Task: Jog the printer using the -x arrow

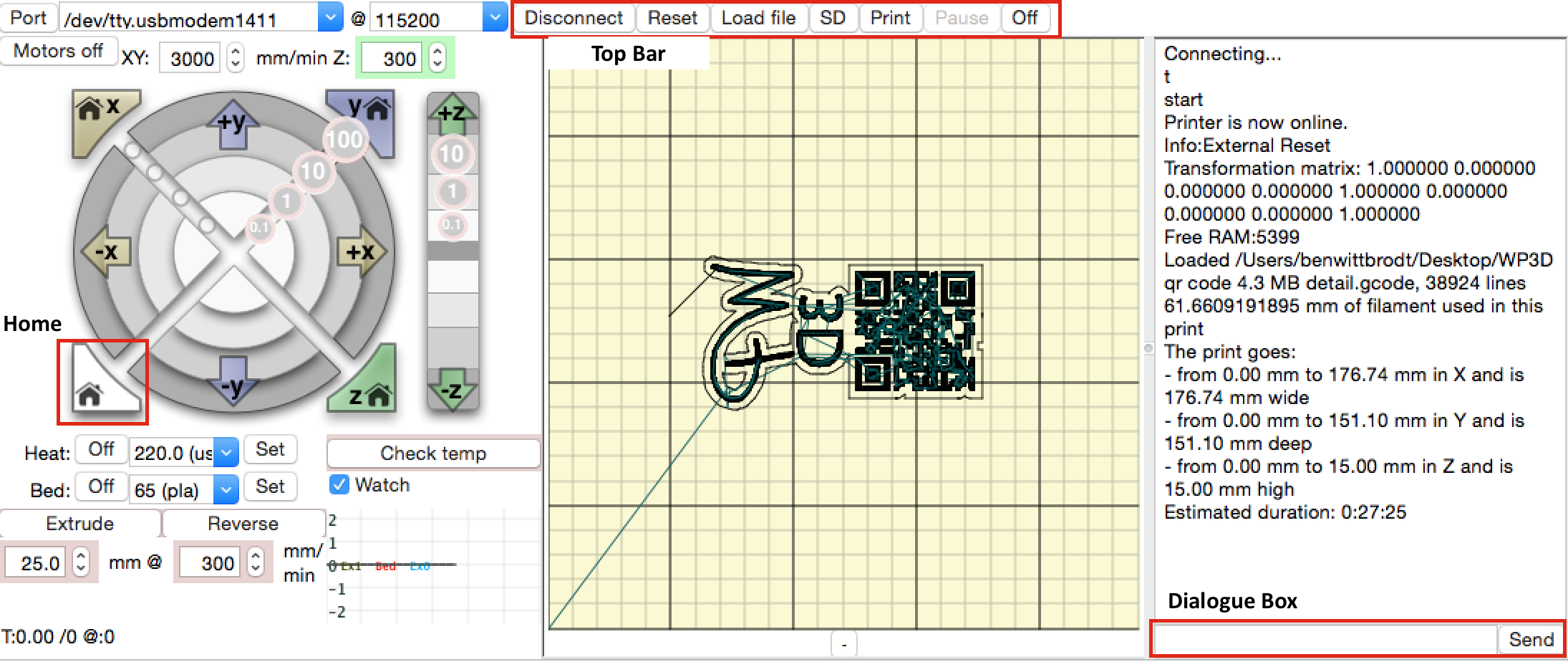Action: pyautogui.click(x=105, y=252)
